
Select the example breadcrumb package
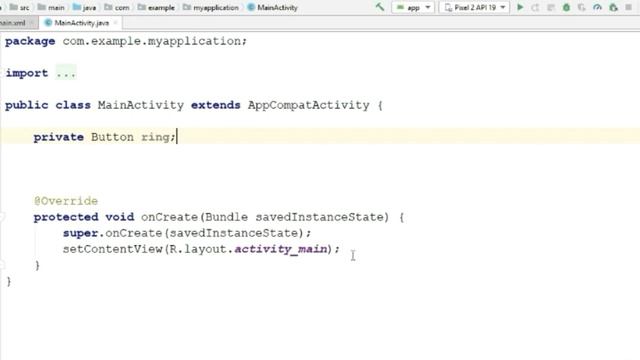point(156,7)
